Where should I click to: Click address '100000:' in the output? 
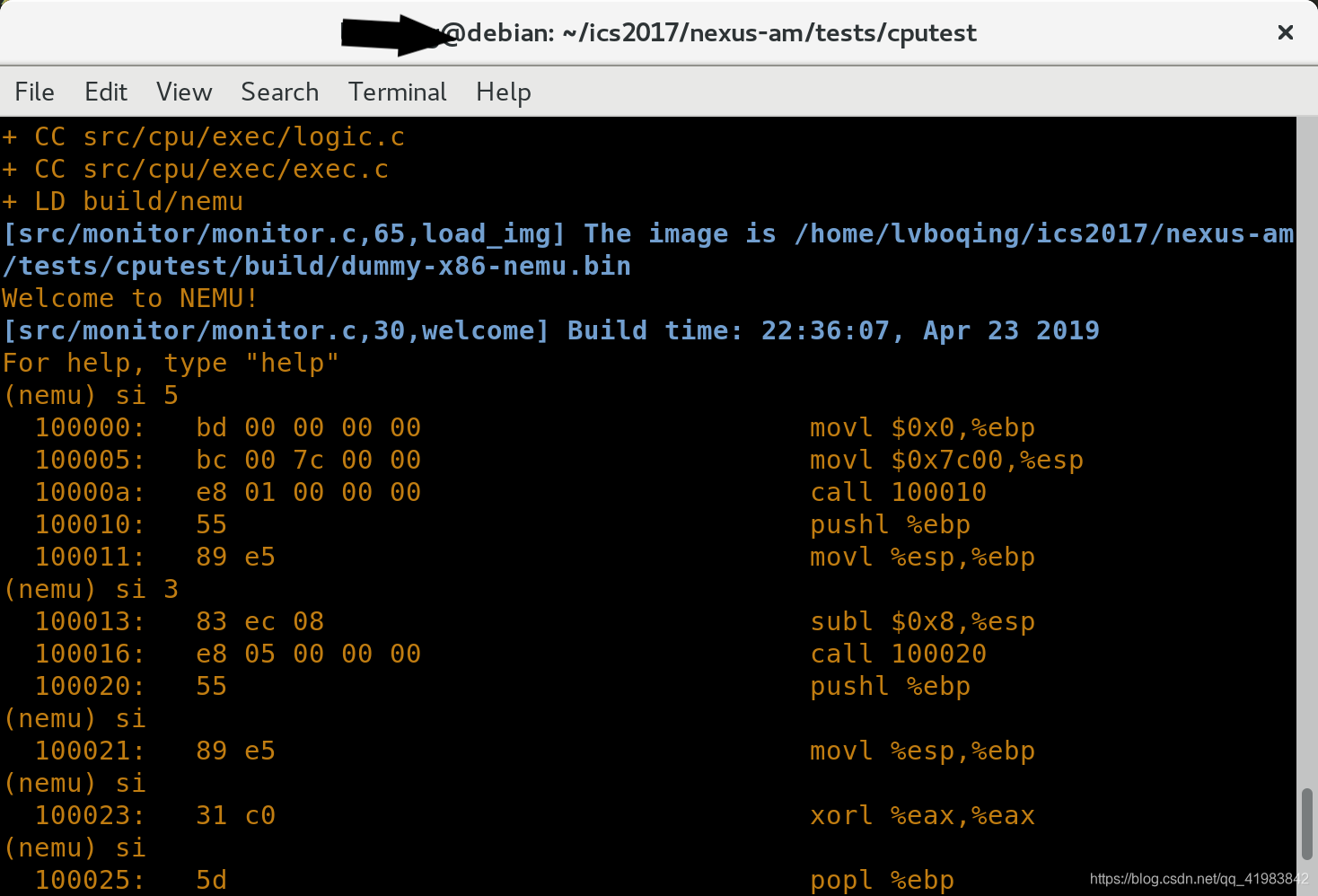click(x=90, y=427)
